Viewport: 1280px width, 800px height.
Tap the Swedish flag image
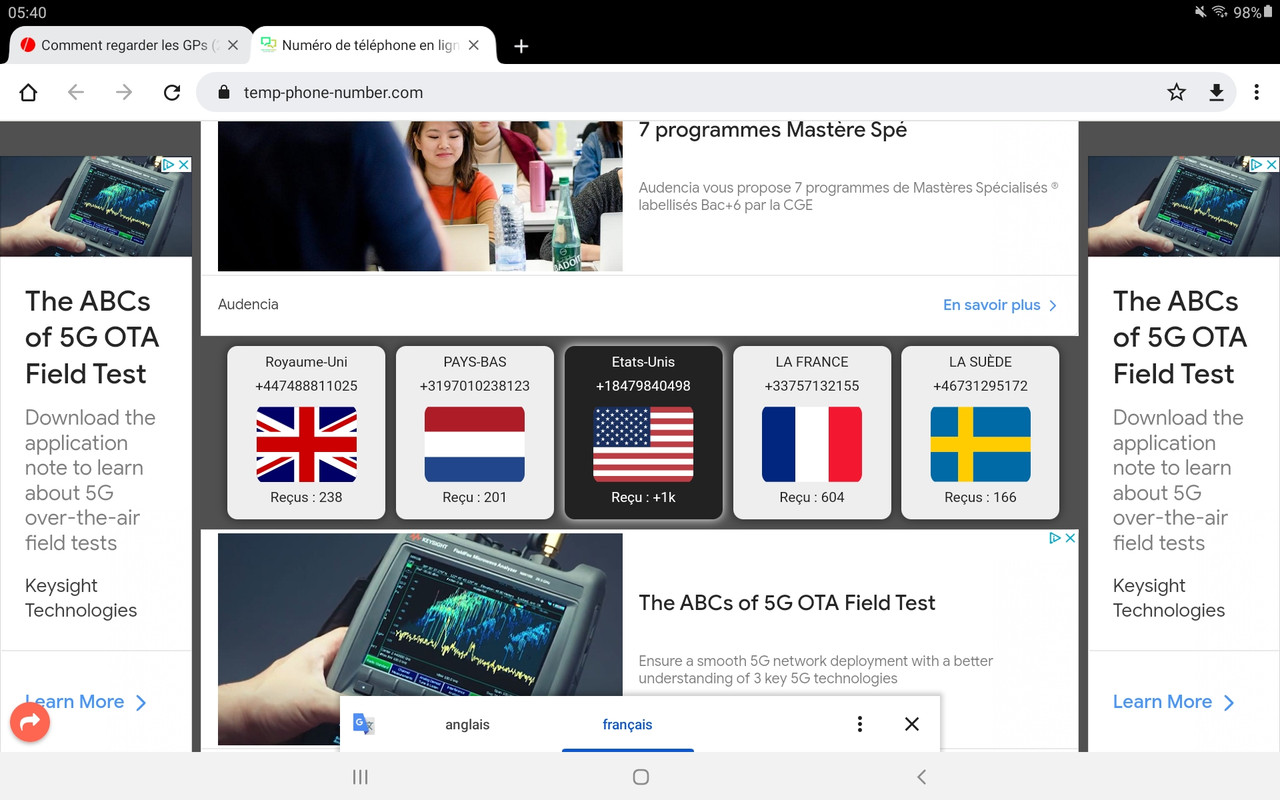point(980,444)
